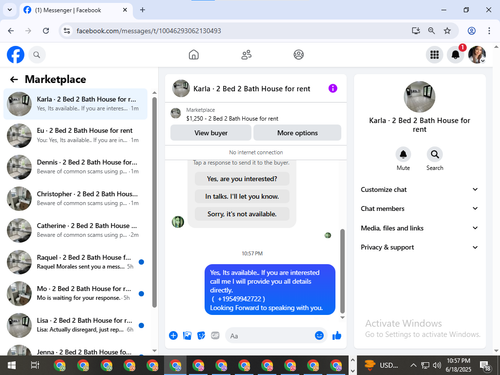This screenshot has width=500, height=375.
Task: Send a thumbs-up like
Action: 337,335
